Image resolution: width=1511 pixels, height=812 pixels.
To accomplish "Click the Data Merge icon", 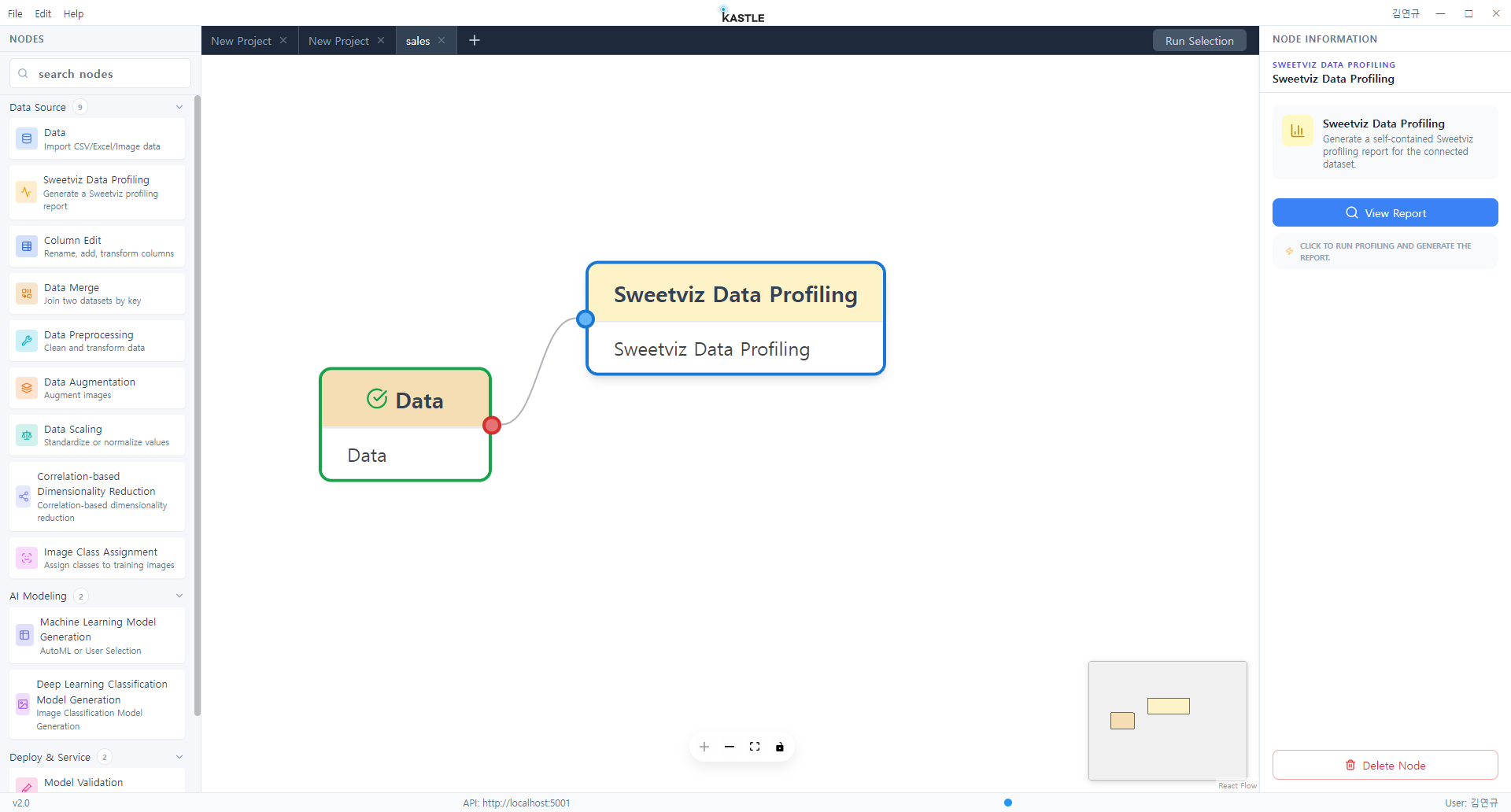I will click(x=27, y=293).
